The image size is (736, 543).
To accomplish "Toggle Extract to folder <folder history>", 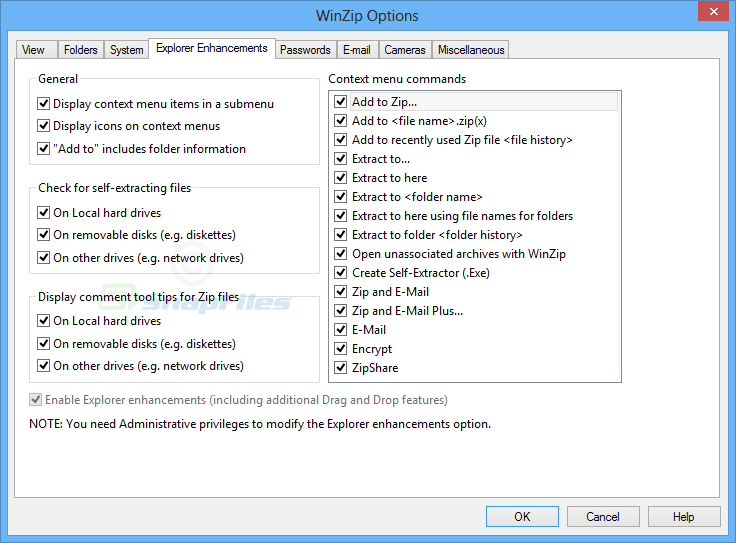I will 341,235.
